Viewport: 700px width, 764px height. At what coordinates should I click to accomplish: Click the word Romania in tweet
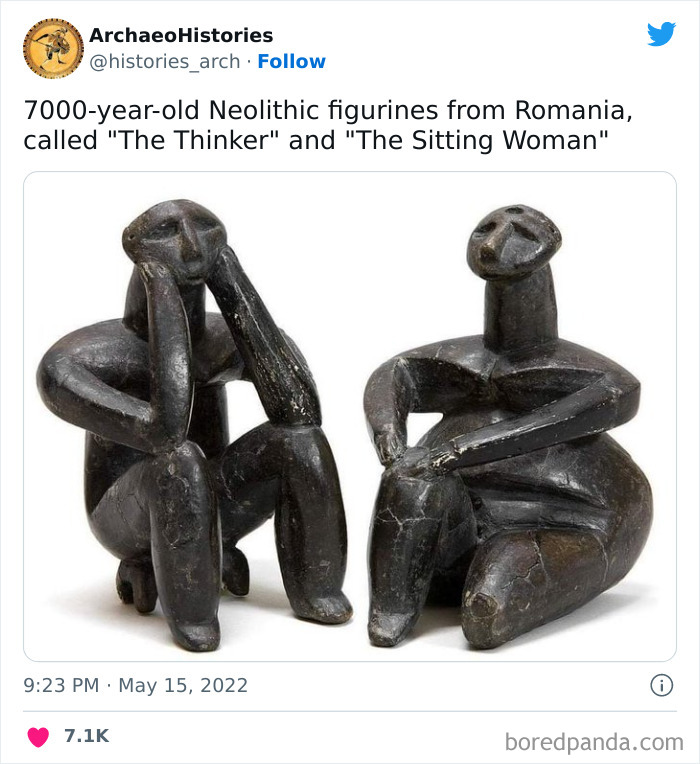[573, 110]
